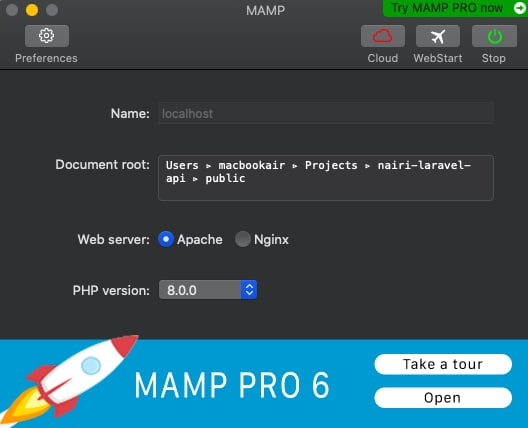Click the Preferences label text

click(x=46, y=58)
